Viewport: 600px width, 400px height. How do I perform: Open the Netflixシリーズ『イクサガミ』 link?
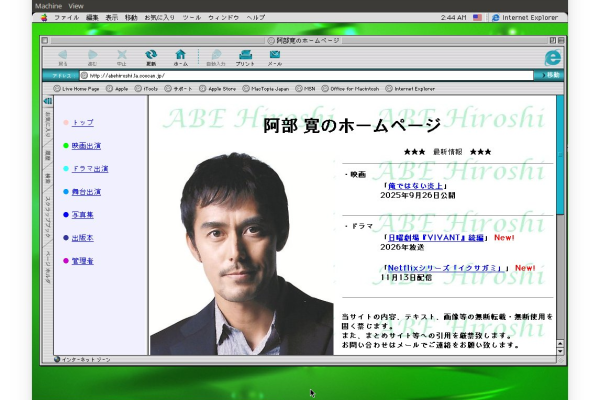[445, 268]
